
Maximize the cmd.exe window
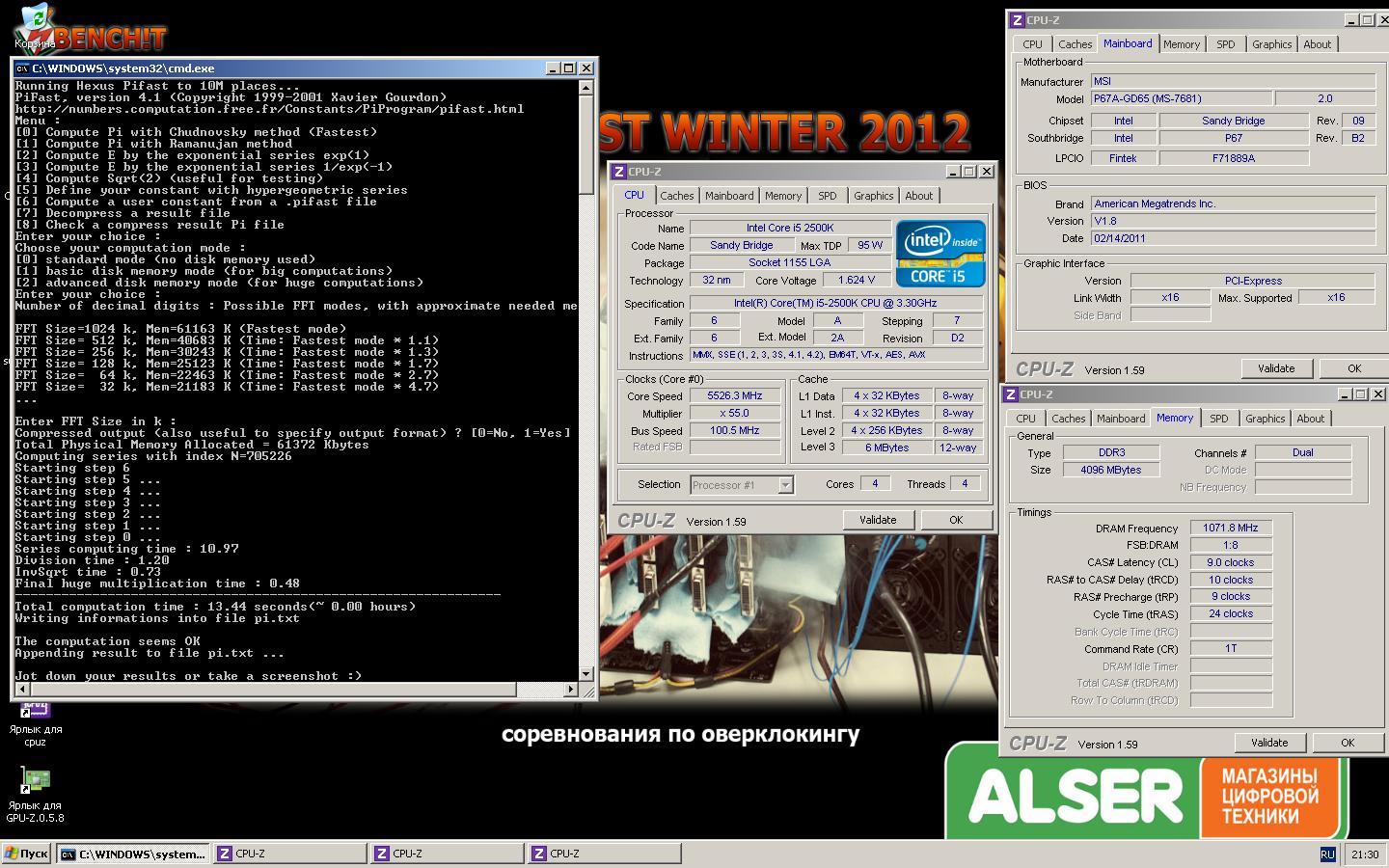(569, 68)
